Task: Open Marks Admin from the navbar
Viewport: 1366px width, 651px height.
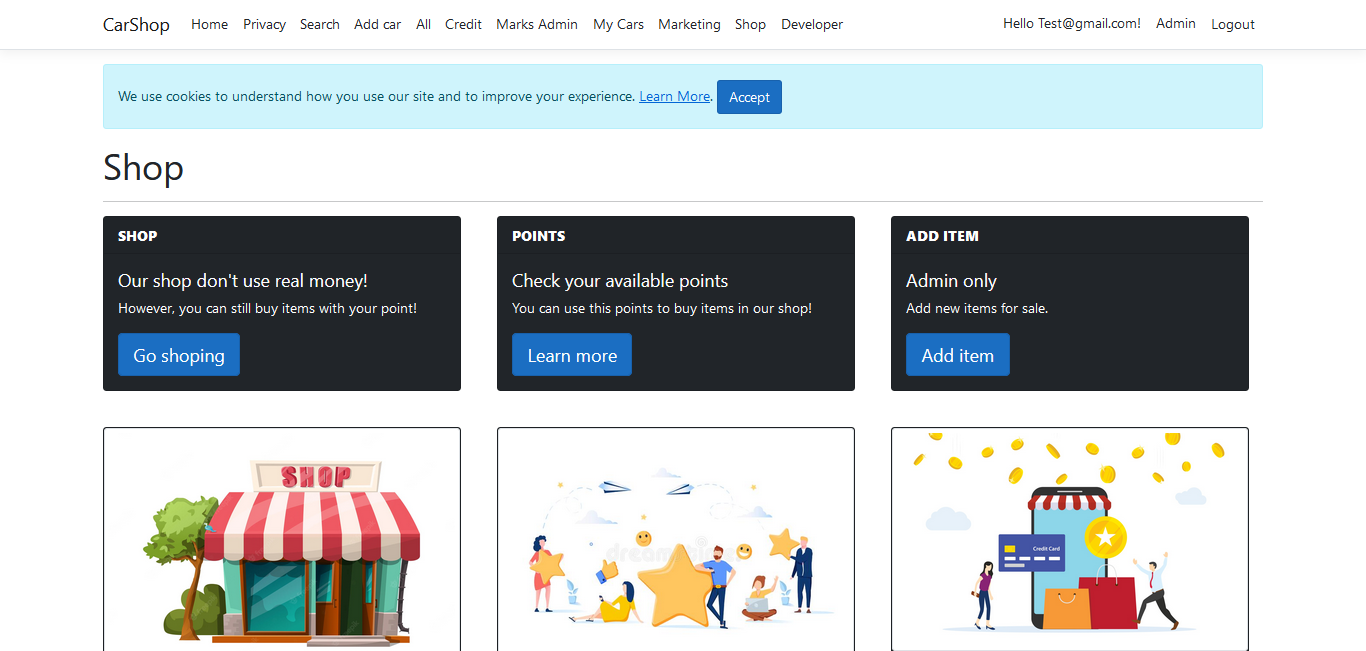Action: (x=536, y=24)
